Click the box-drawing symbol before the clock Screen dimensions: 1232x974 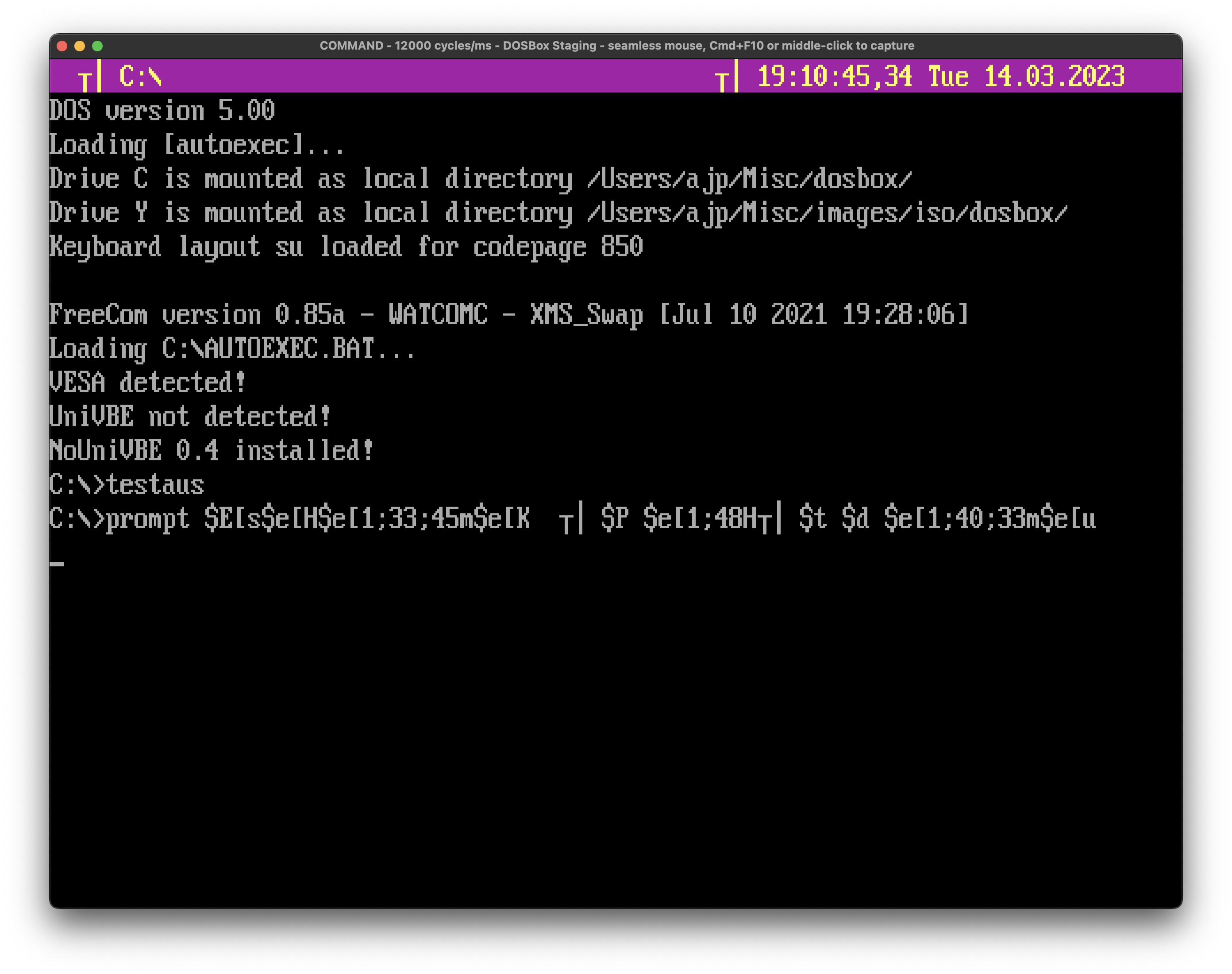click(728, 77)
